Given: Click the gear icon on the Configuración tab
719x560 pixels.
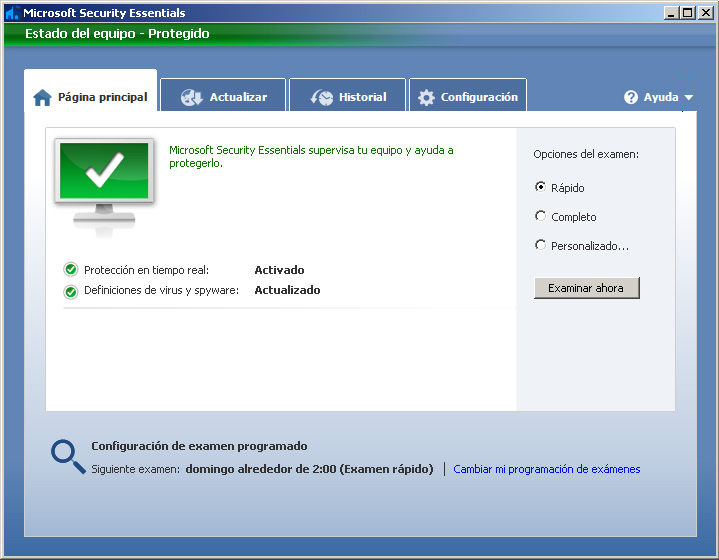Looking at the screenshot, I should pos(426,97).
